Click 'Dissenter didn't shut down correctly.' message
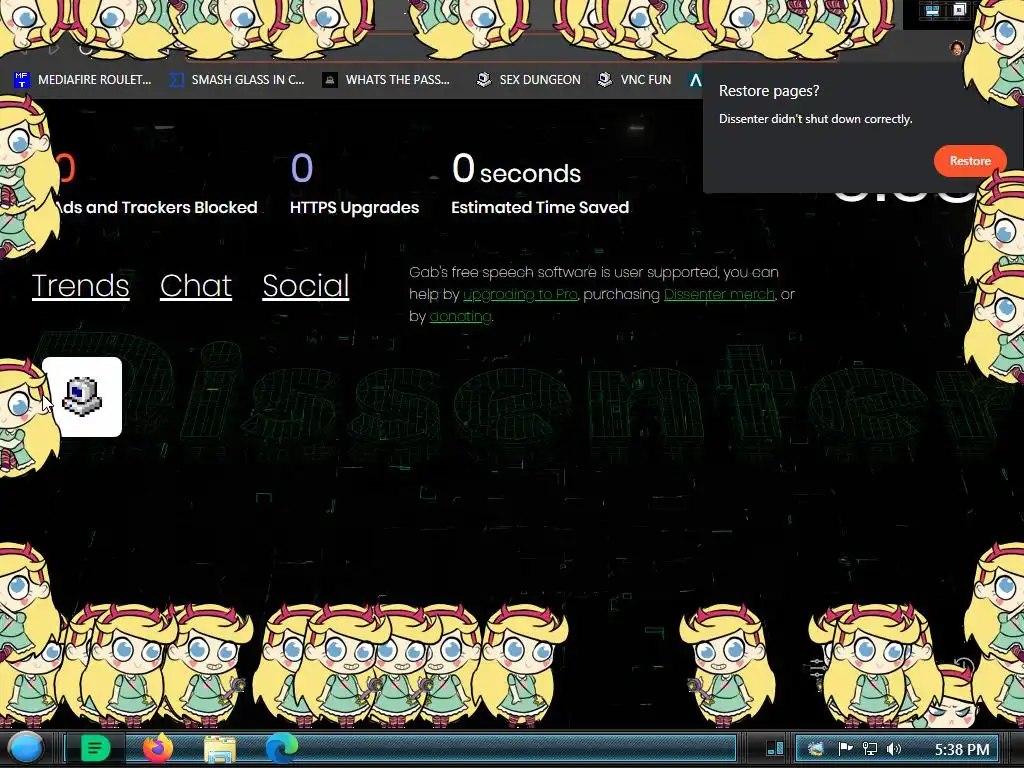The image size is (1024, 768). point(815,119)
